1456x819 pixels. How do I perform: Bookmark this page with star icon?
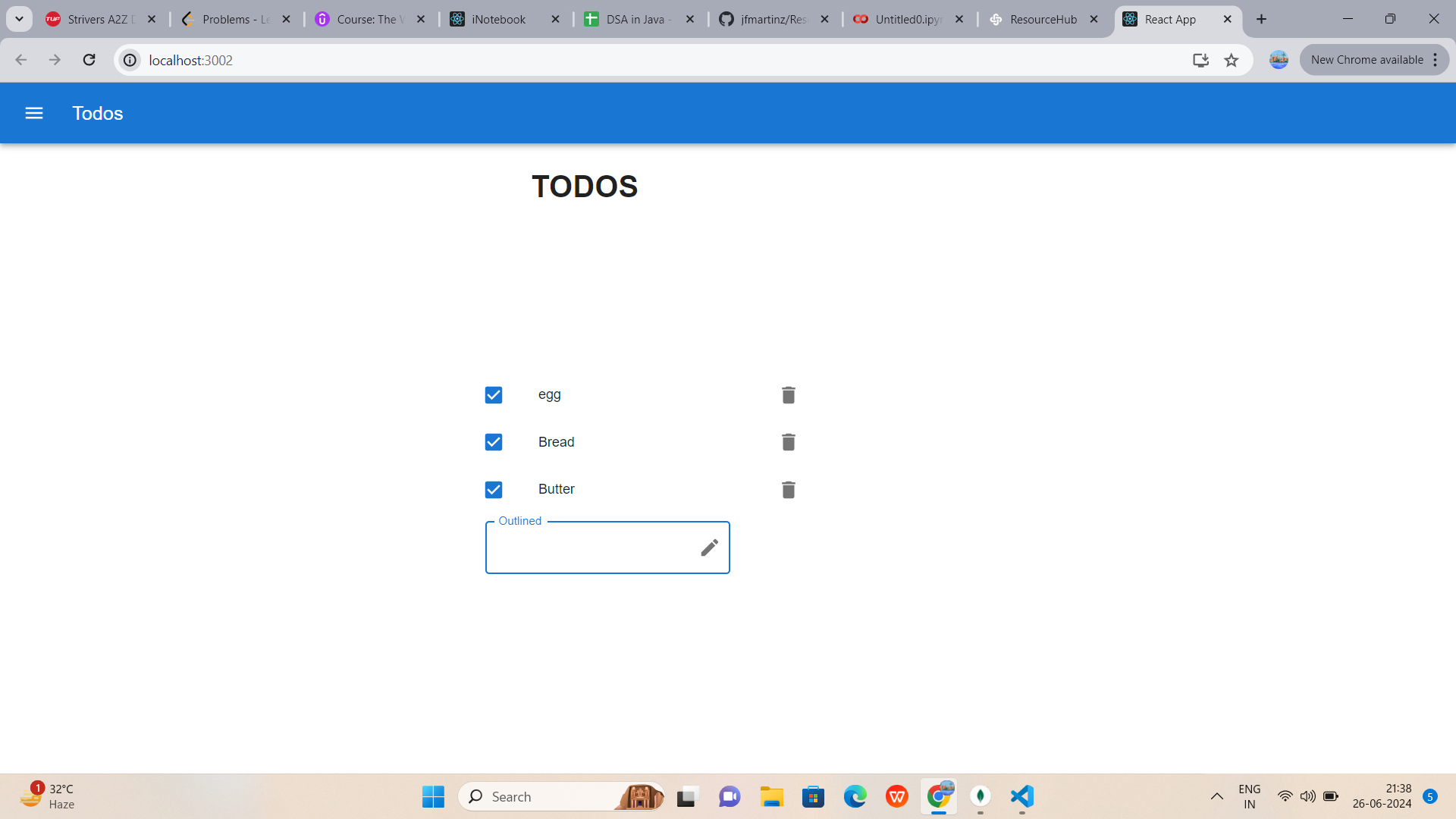[1231, 60]
